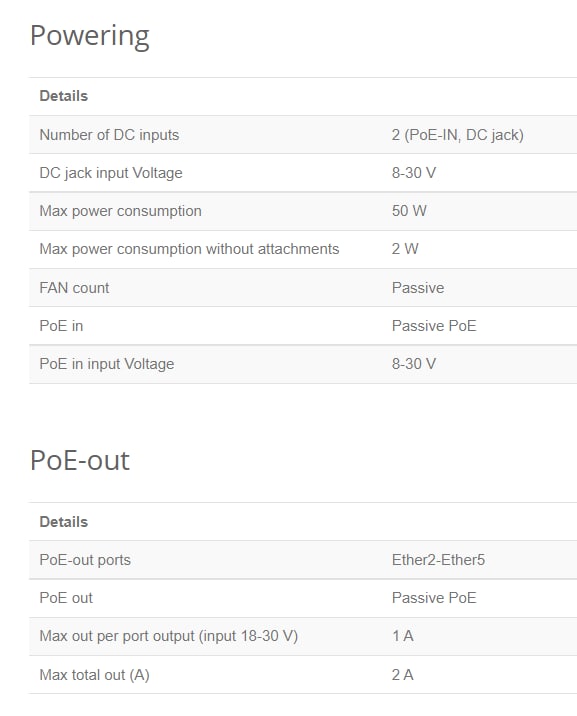This screenshot has width=577, height=716.
Task: Select the 'PoE in' row label
Action: 61,326
